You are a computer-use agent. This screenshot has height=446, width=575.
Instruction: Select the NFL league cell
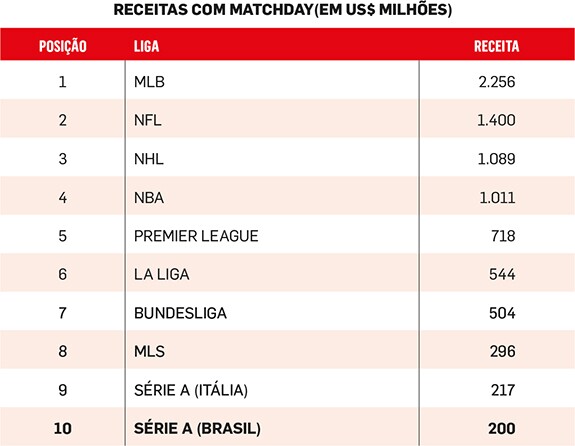click(148, 120)
